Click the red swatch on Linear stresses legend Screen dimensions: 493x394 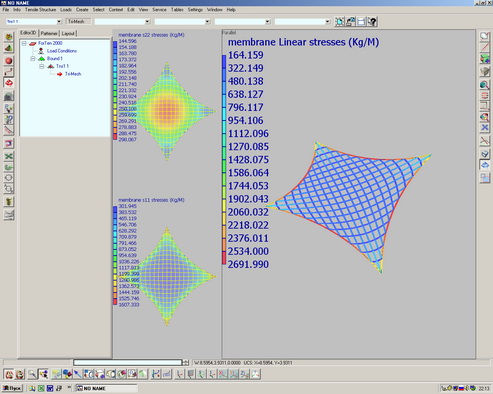coord(224,258)
